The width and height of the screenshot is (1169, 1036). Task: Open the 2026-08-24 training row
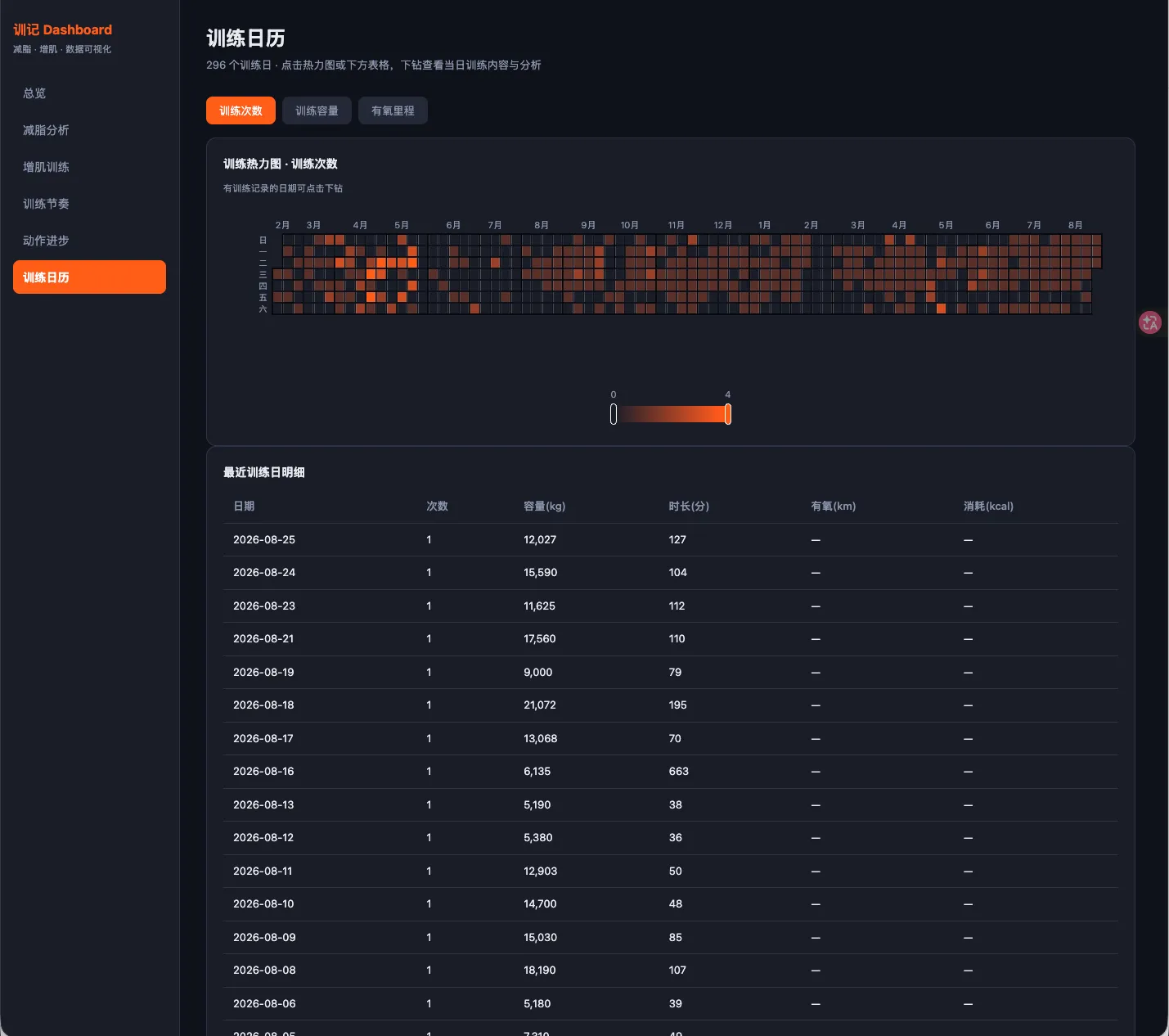pyautogui.click(x=671, y=573)
